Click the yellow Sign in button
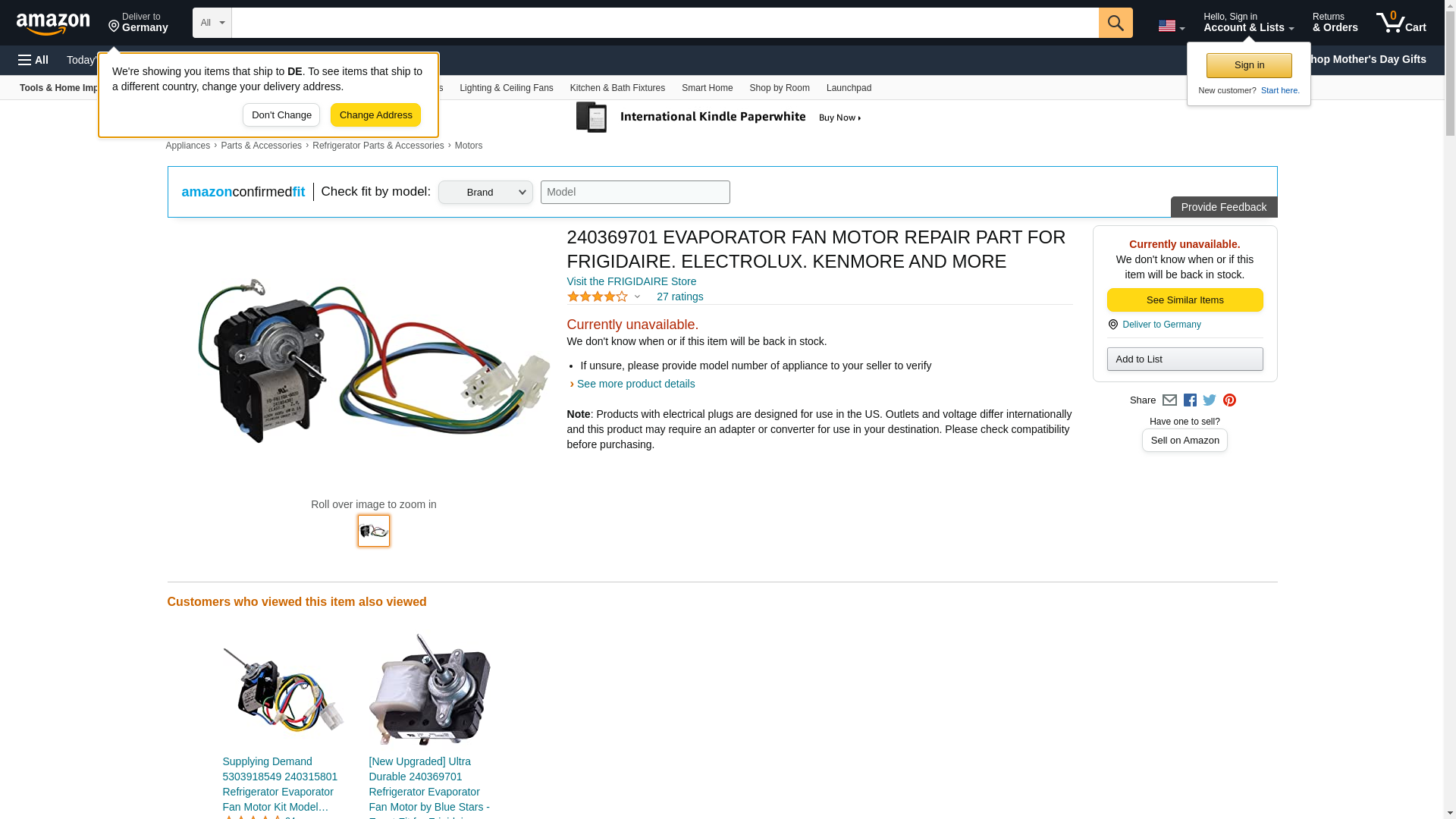 pyautogui.click(x=1249, y=65)
